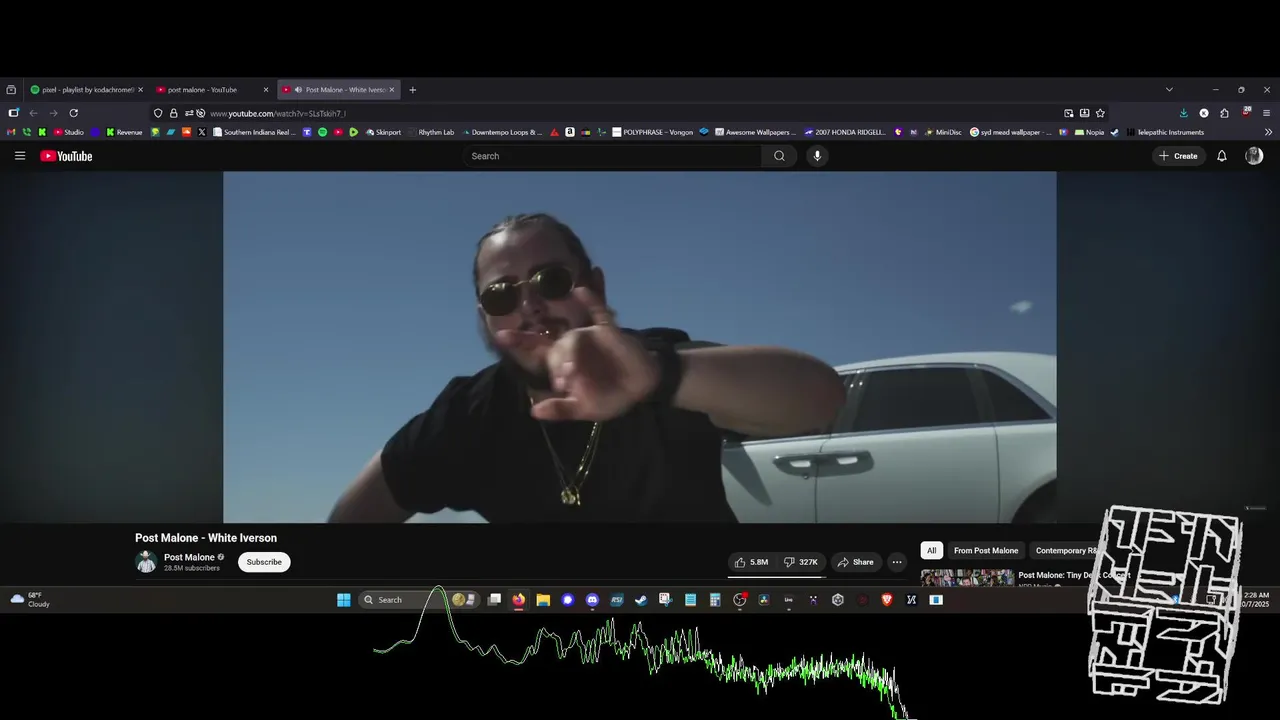Viewport: 1280px width, 720px height.
Task: Bookmark this page with the star icon
Action: tap(1100, 113)
